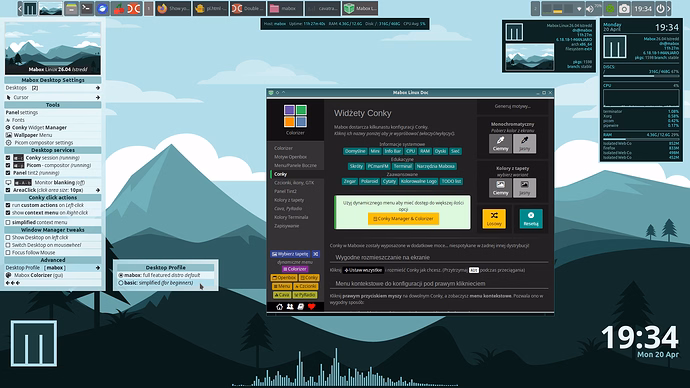
Task: Toggle run custom actions on Left-click
Action: [8, 205]
